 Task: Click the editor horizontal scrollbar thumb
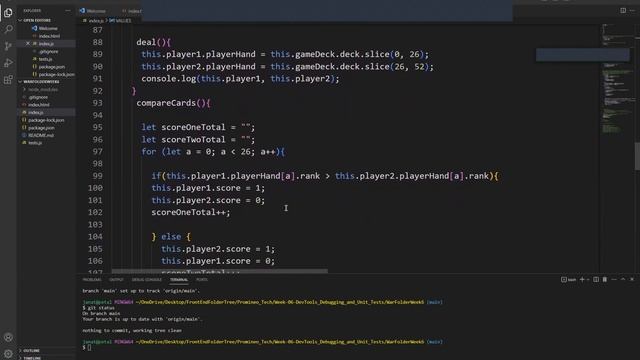[x=220, y=271]
